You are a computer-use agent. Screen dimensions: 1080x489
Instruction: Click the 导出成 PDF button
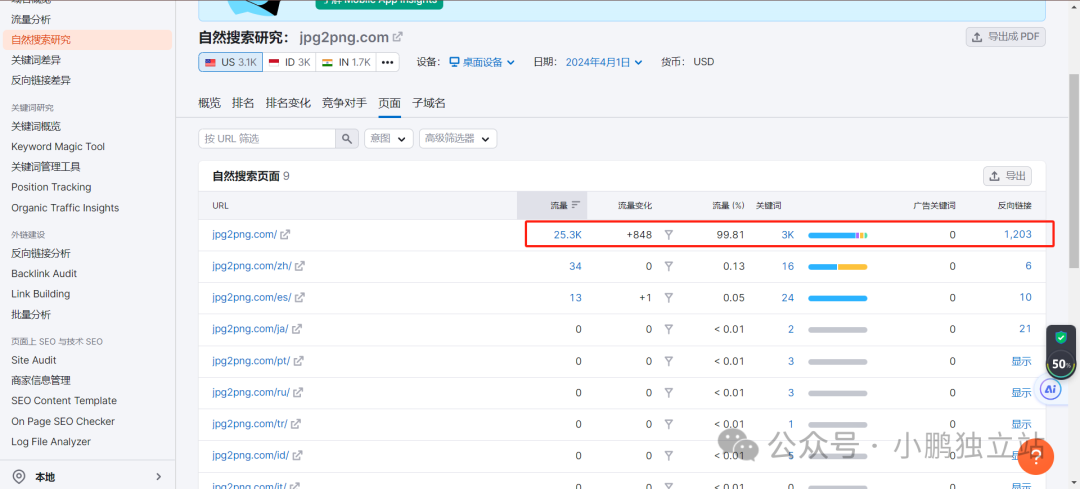click(1006, 37)
